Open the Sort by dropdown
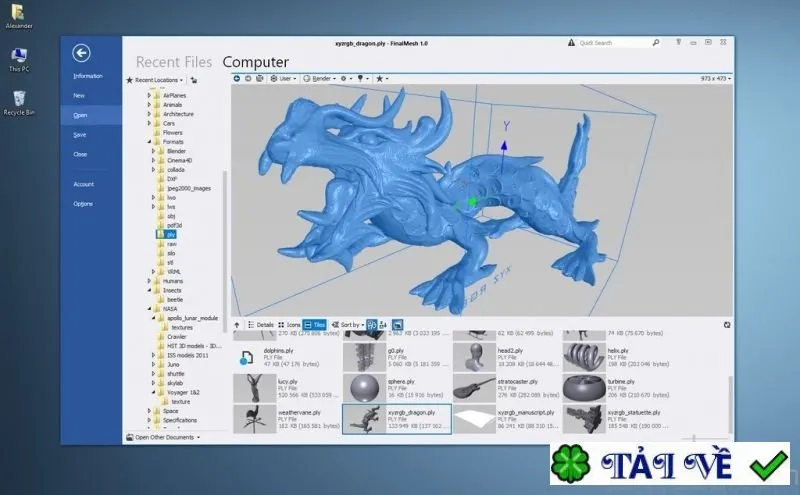Image resolution: width=800 pixels, height=495 pixels. tap(348, 325)
